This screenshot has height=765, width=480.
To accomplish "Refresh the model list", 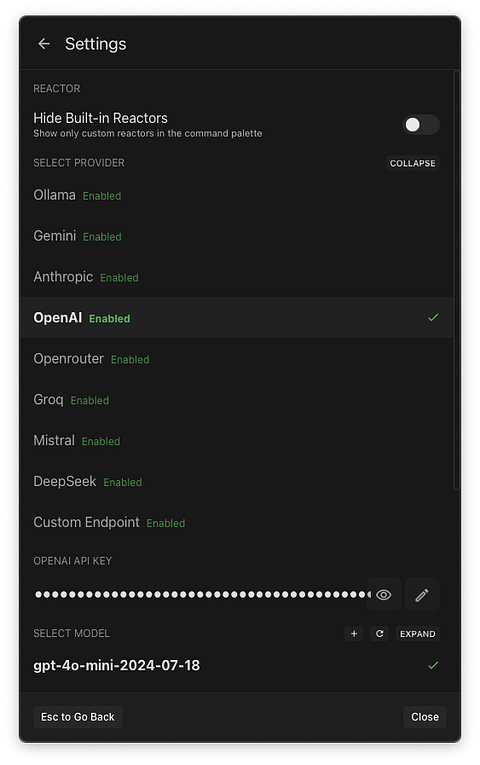I will pyautogui.click(x=379, y=634).
